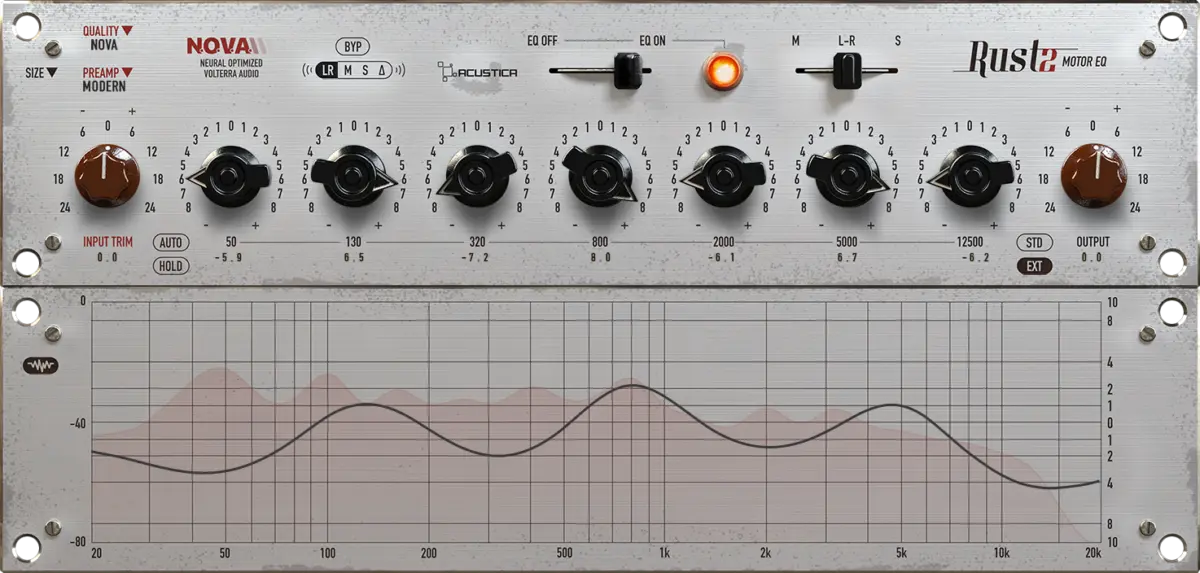This screenshot has width=1200, height=573.
Task: Click the 130 Hz band gain knob
Action: click(x=352, y=177)
